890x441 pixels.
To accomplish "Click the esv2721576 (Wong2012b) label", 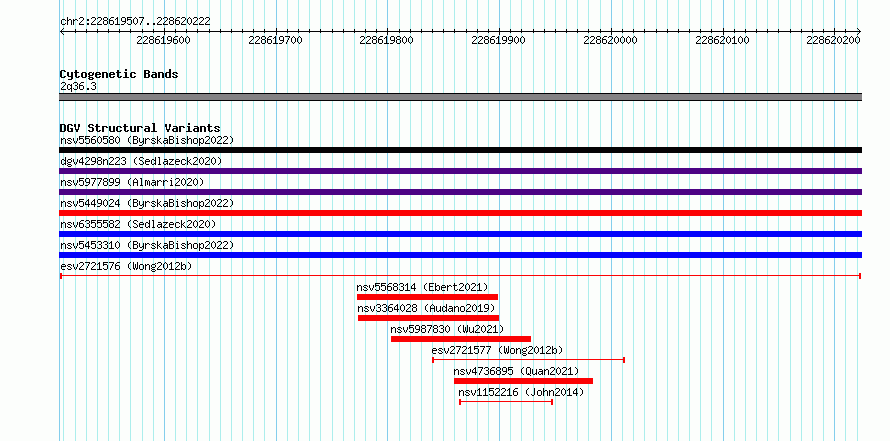I will [126, 266].
